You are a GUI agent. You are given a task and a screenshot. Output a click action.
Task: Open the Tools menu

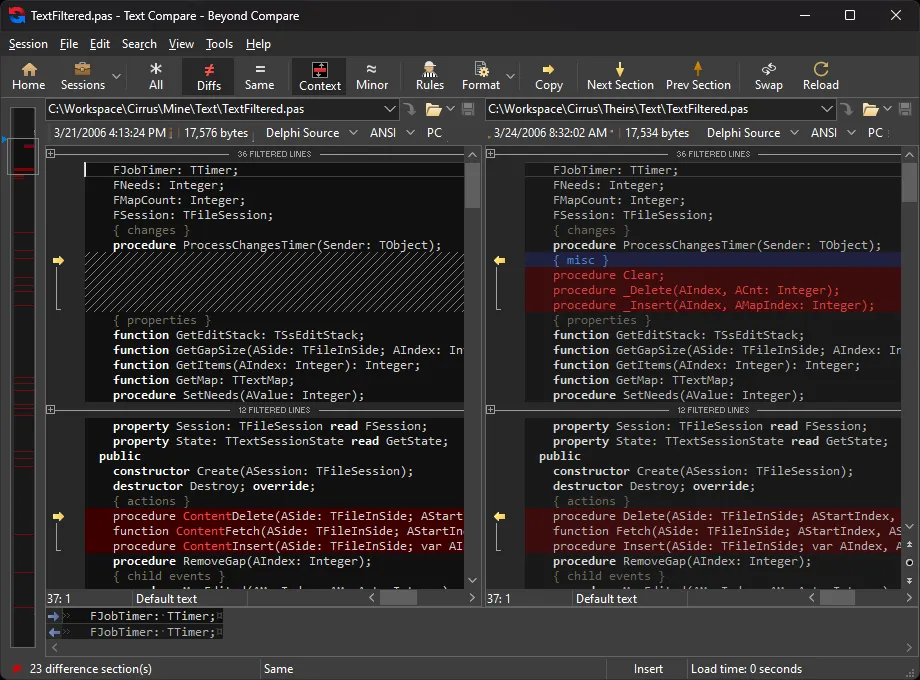(x=219, y=44)
